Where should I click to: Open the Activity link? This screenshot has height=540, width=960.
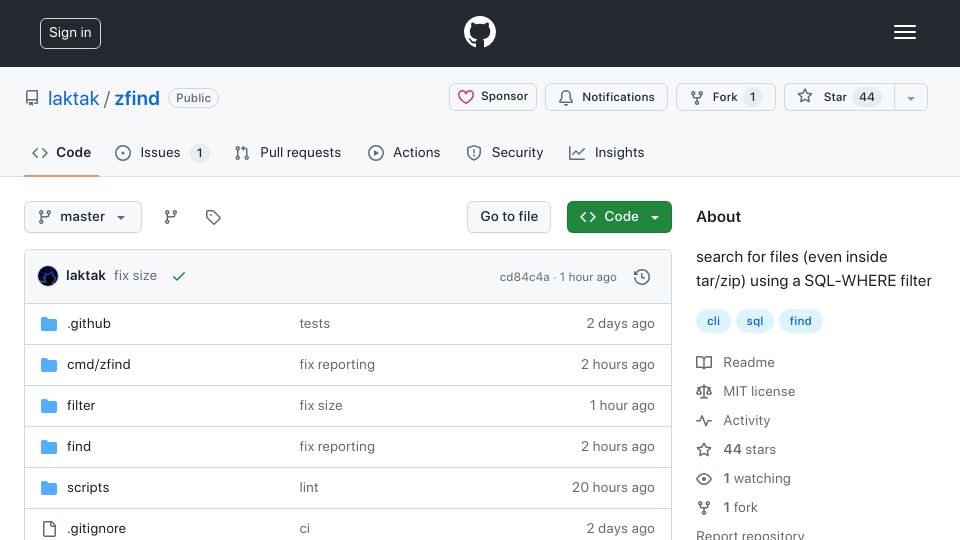pos(746,421)
